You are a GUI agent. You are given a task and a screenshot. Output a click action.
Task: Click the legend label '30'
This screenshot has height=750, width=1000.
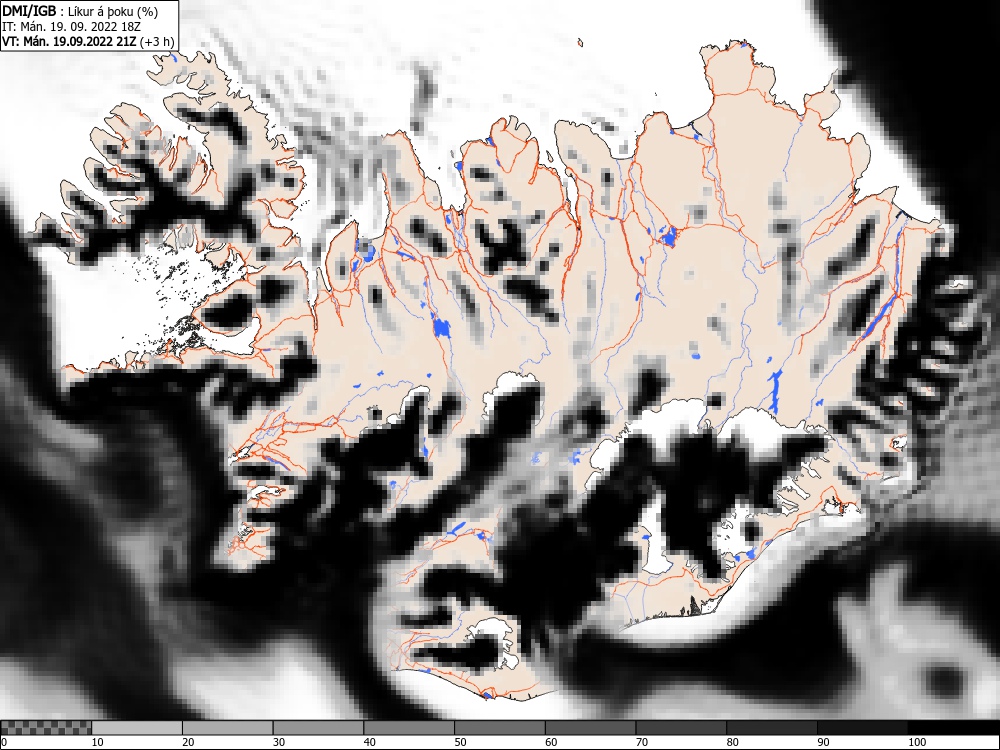(279, 742)
